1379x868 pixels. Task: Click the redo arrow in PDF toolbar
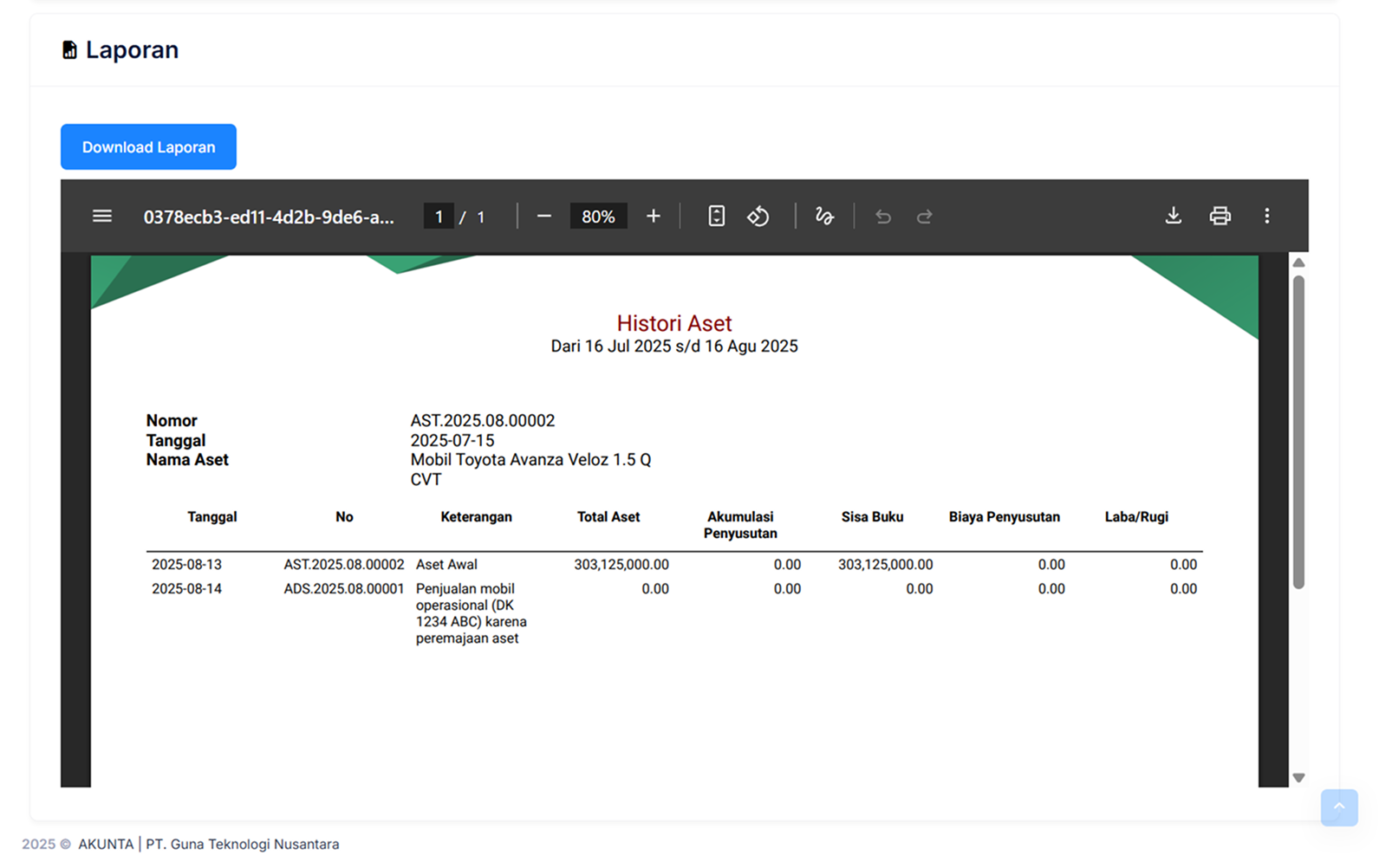pos(925,217)
